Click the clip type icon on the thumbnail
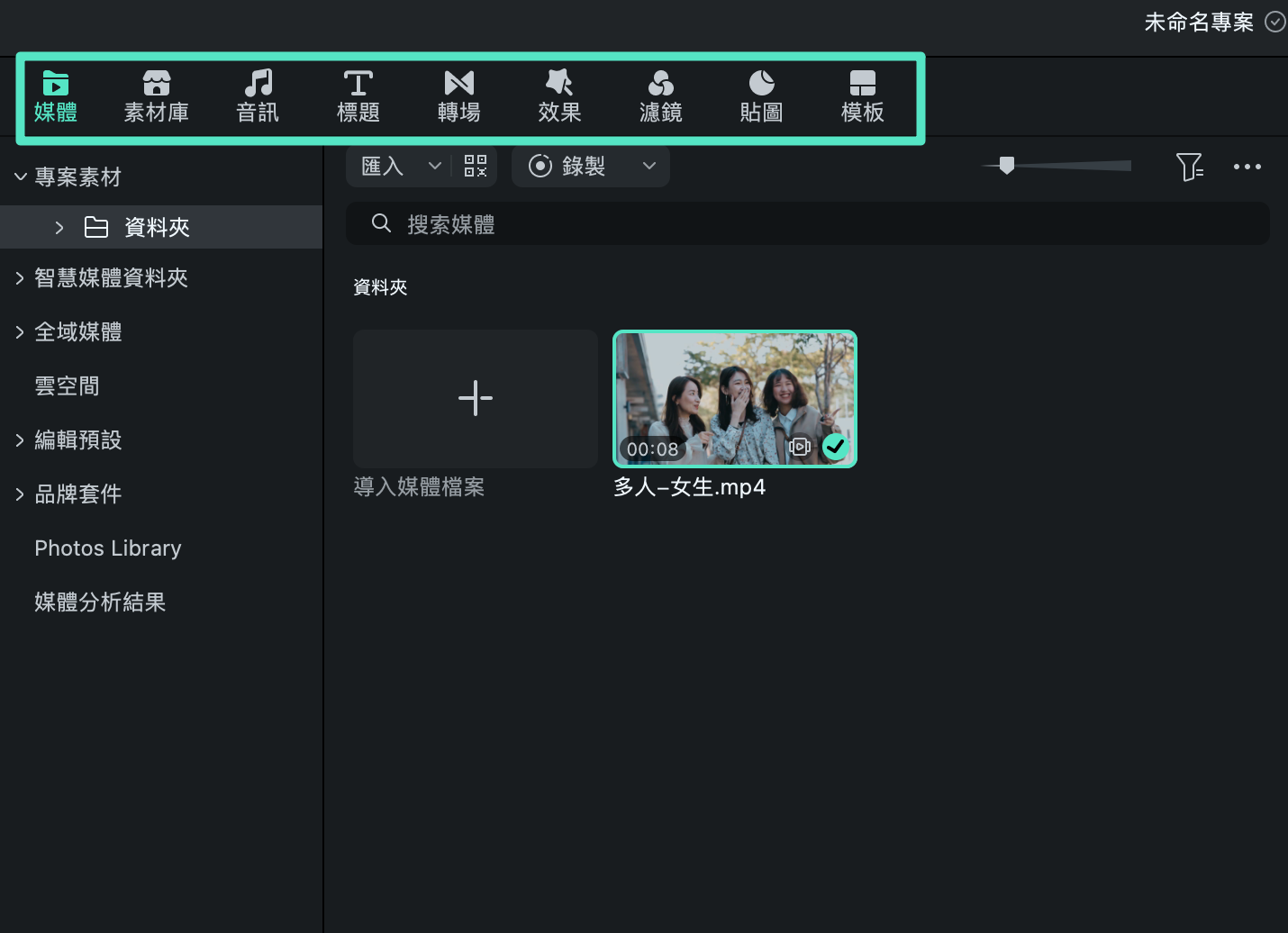Screen dimensions: 1288x933 (x=800, y=447)
